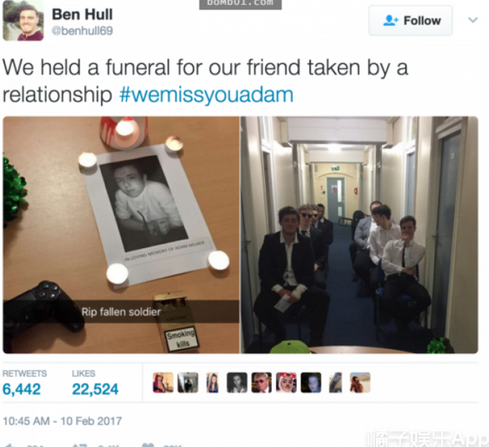Click the sixth liker avatar with red filter

pos(286,382)
